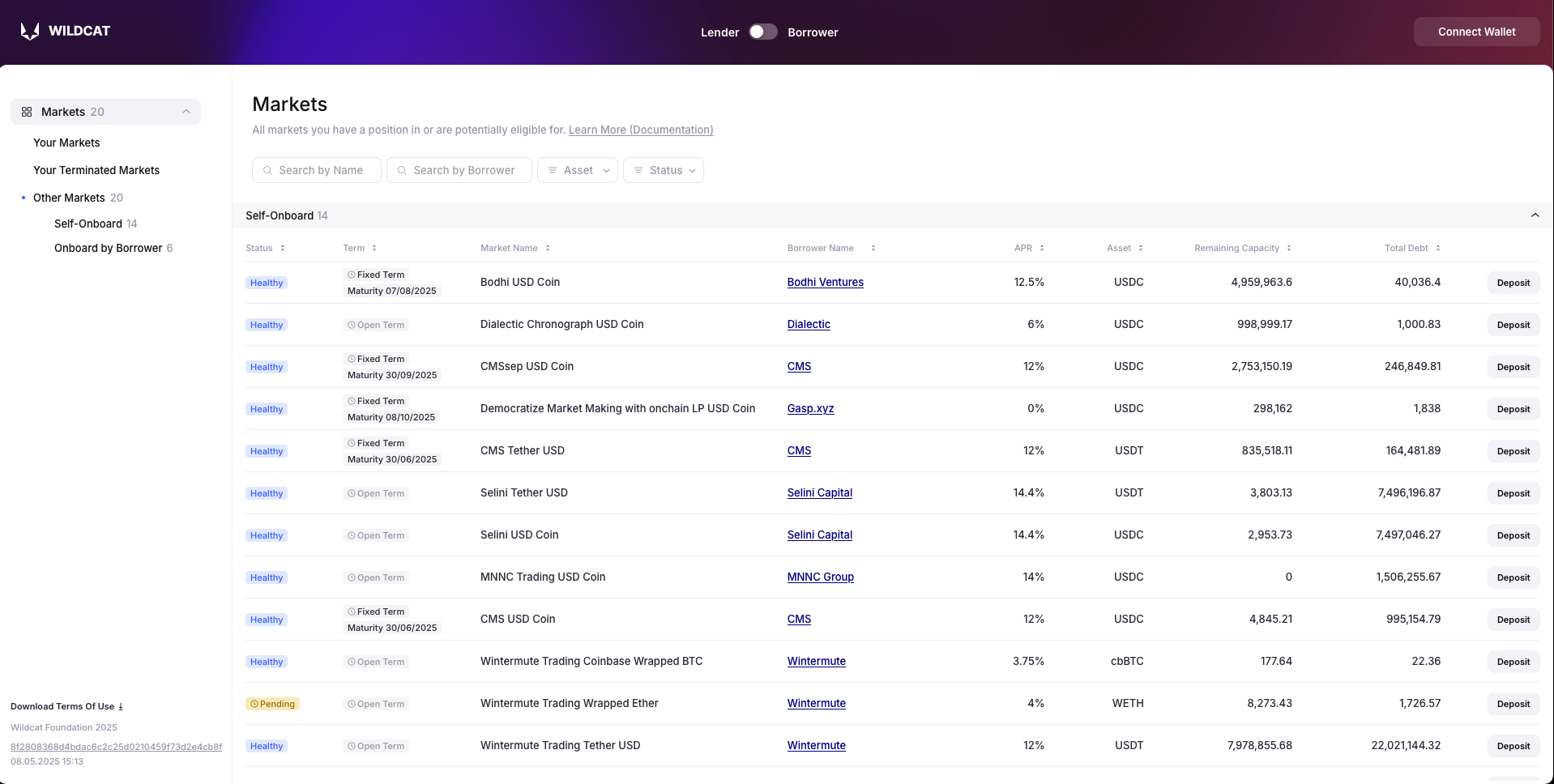Click the download icon beside Terms Of Use

(121, 706)
